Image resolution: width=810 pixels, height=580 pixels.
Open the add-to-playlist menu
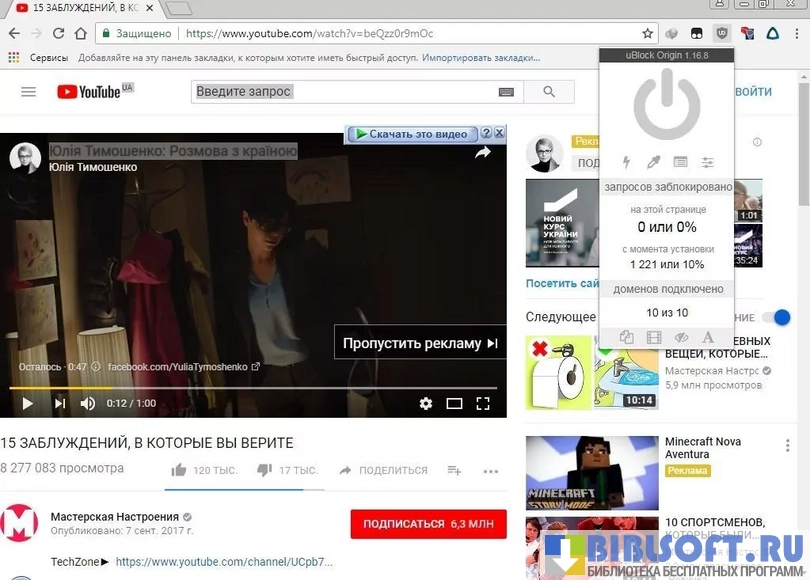click(x=454, y=470)
